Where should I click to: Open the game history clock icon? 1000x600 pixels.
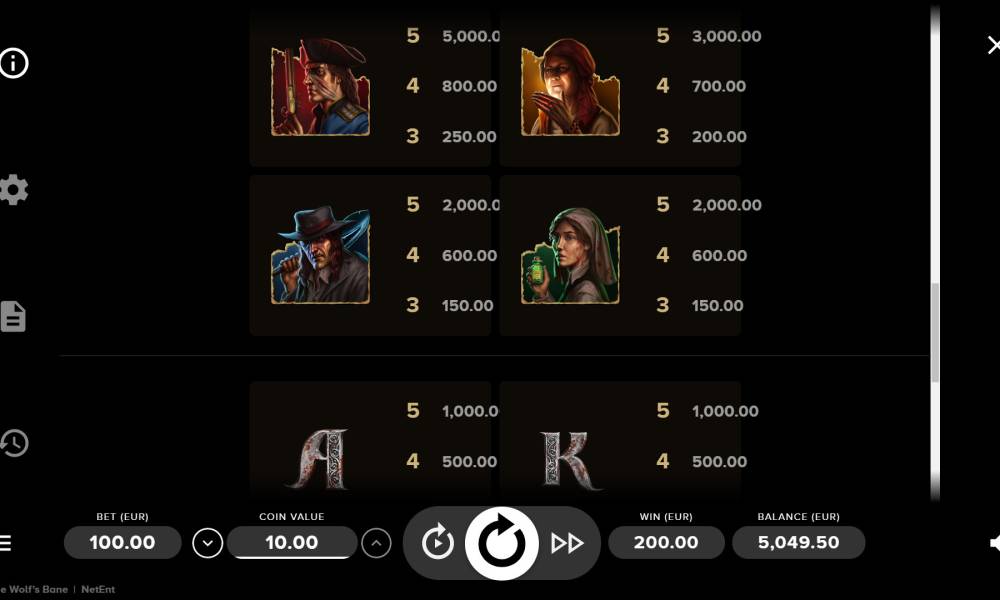click(14, 443)
